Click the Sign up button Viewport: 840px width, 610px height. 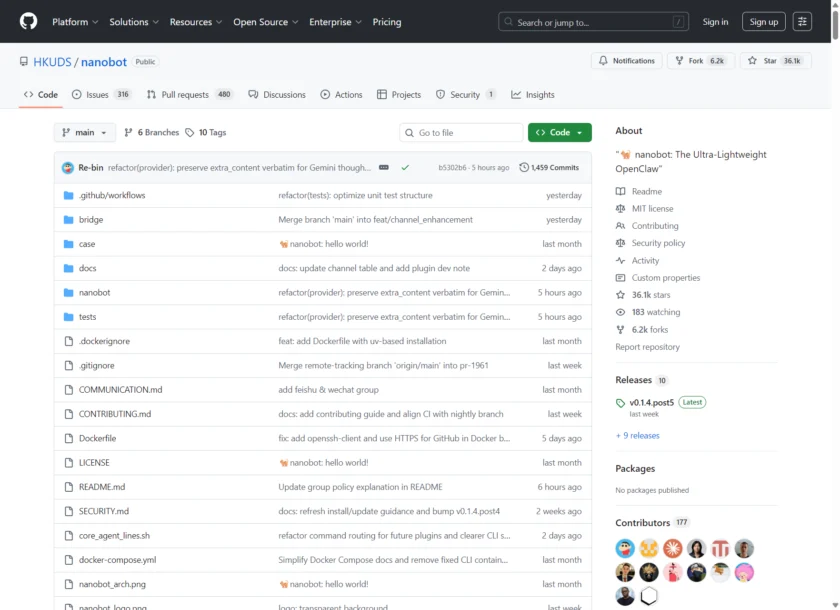pos(763,21)
